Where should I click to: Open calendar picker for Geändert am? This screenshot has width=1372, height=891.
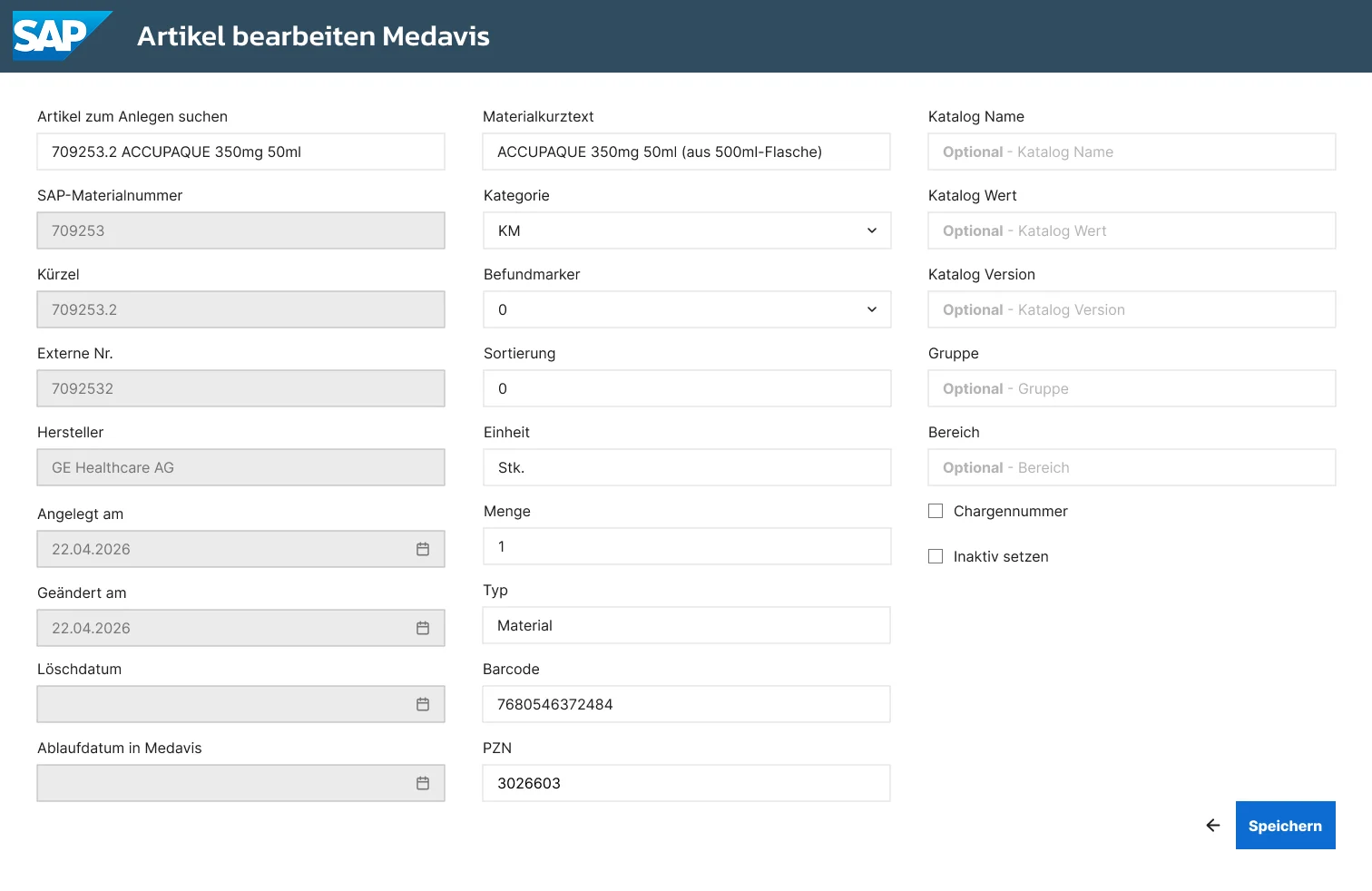click(423, 628)
